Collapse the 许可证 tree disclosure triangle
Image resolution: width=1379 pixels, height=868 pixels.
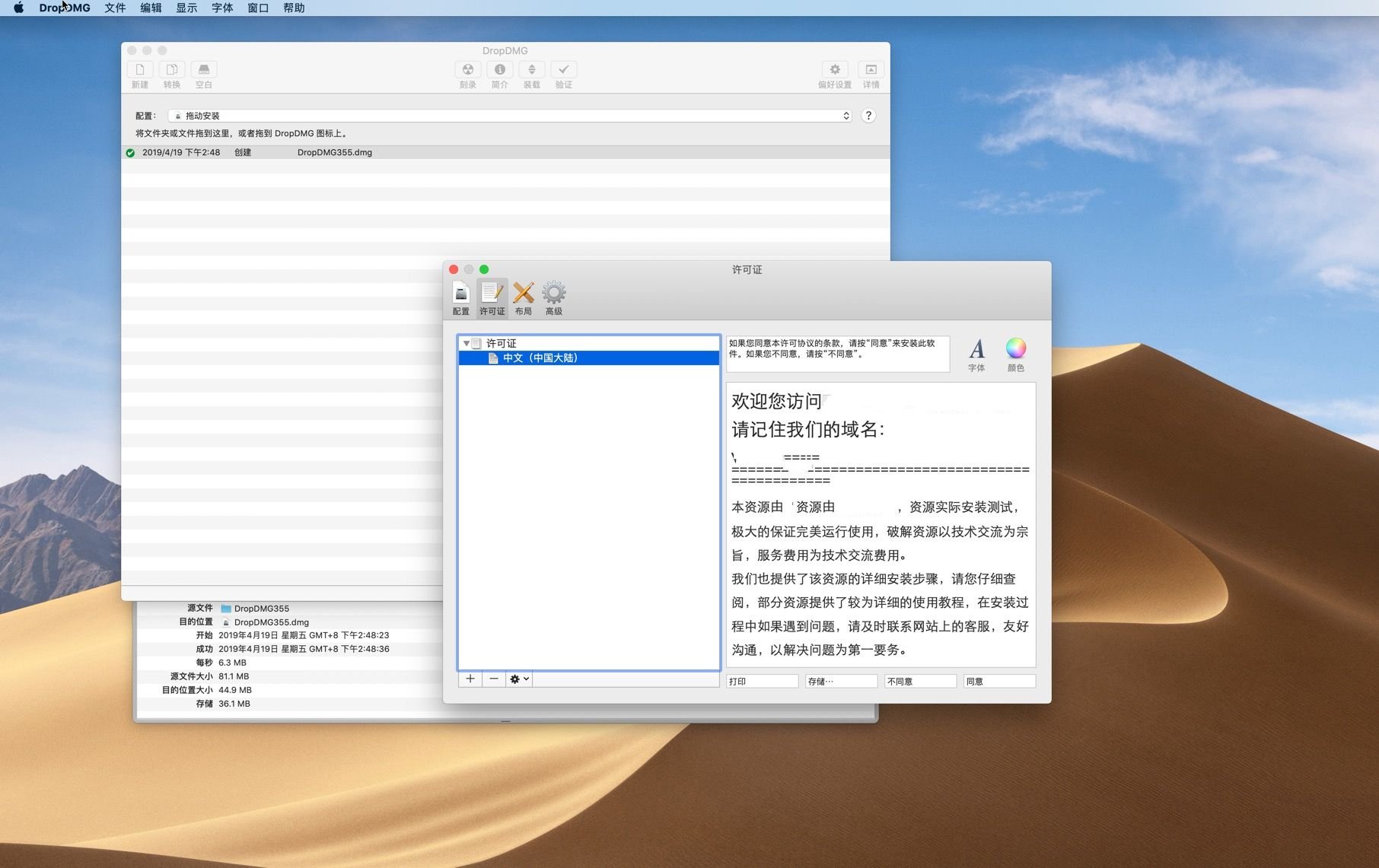point(466,343)
